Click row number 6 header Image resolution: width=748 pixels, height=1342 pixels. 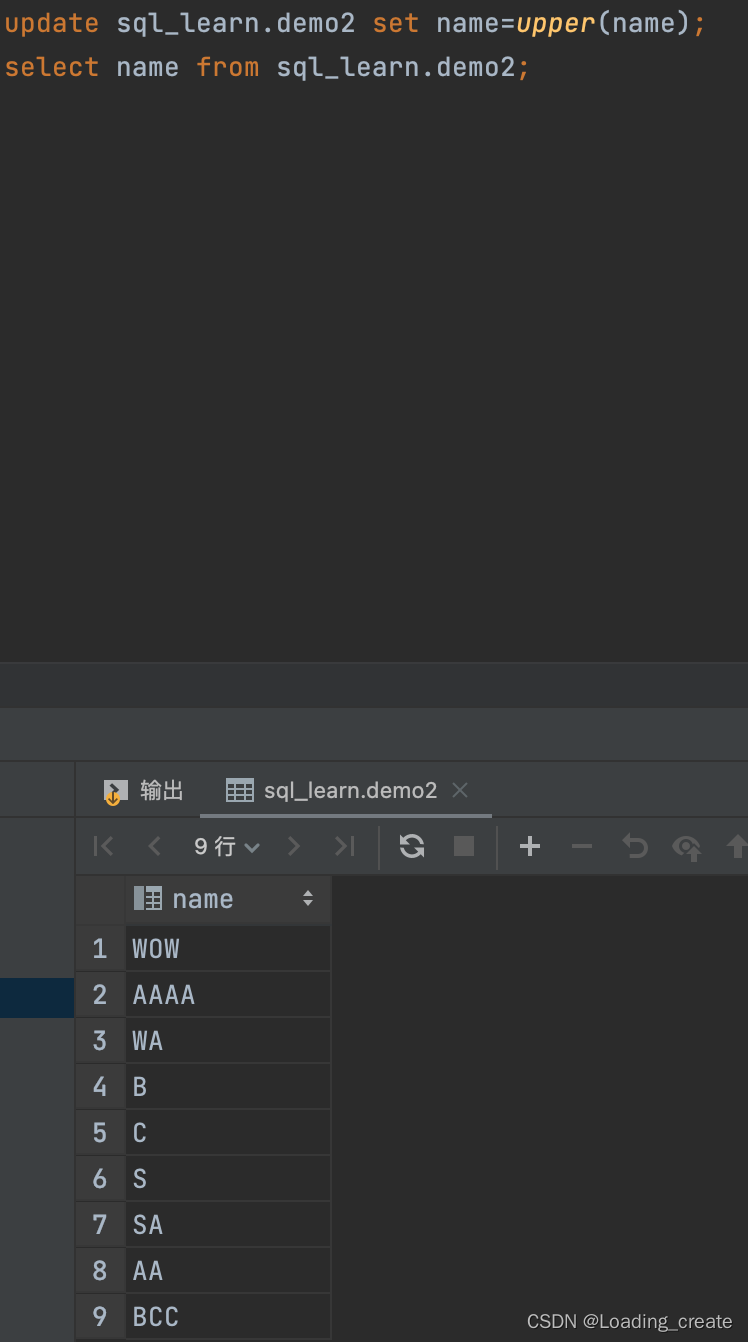[x=100, y=1178]
